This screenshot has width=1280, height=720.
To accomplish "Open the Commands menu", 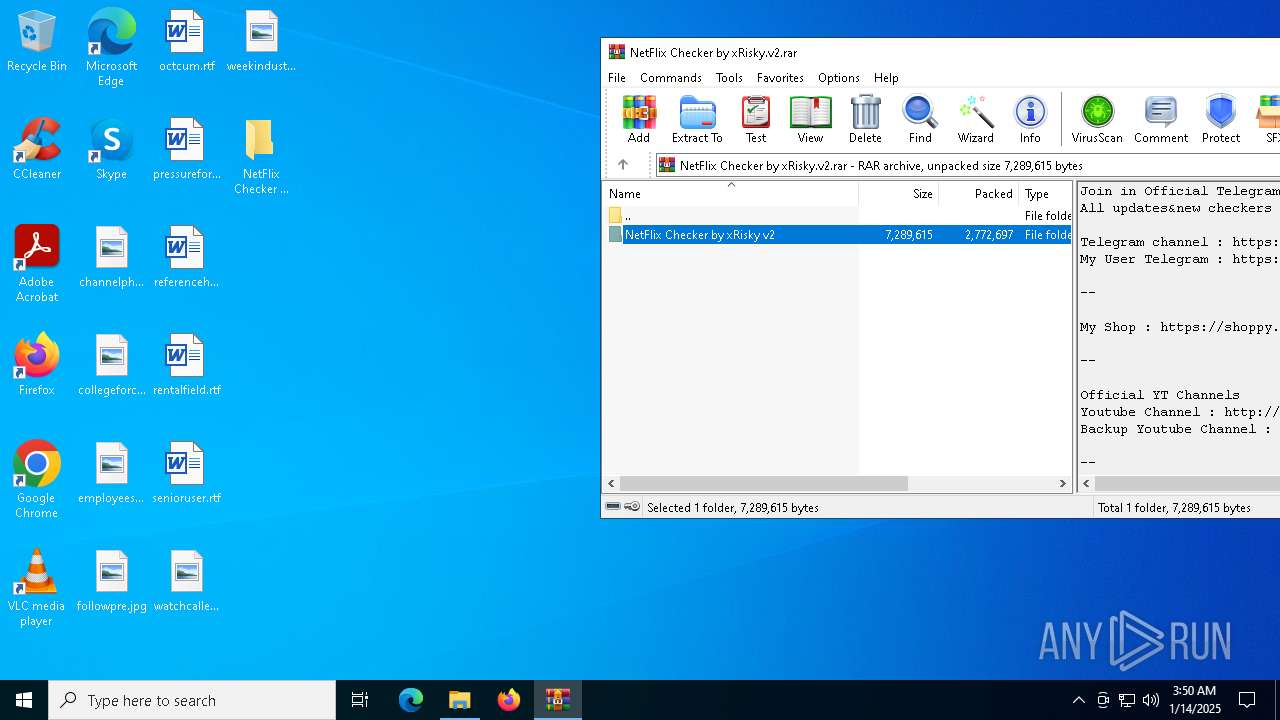I will click(671, 77).
